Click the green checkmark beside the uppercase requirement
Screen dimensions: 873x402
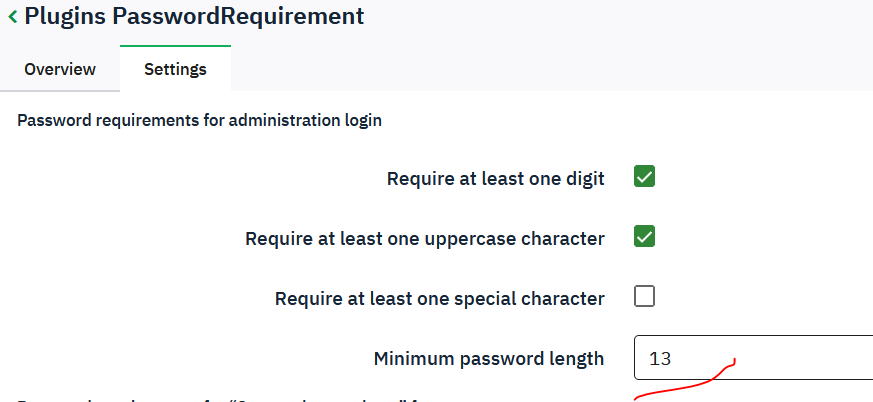pos(645,237)
